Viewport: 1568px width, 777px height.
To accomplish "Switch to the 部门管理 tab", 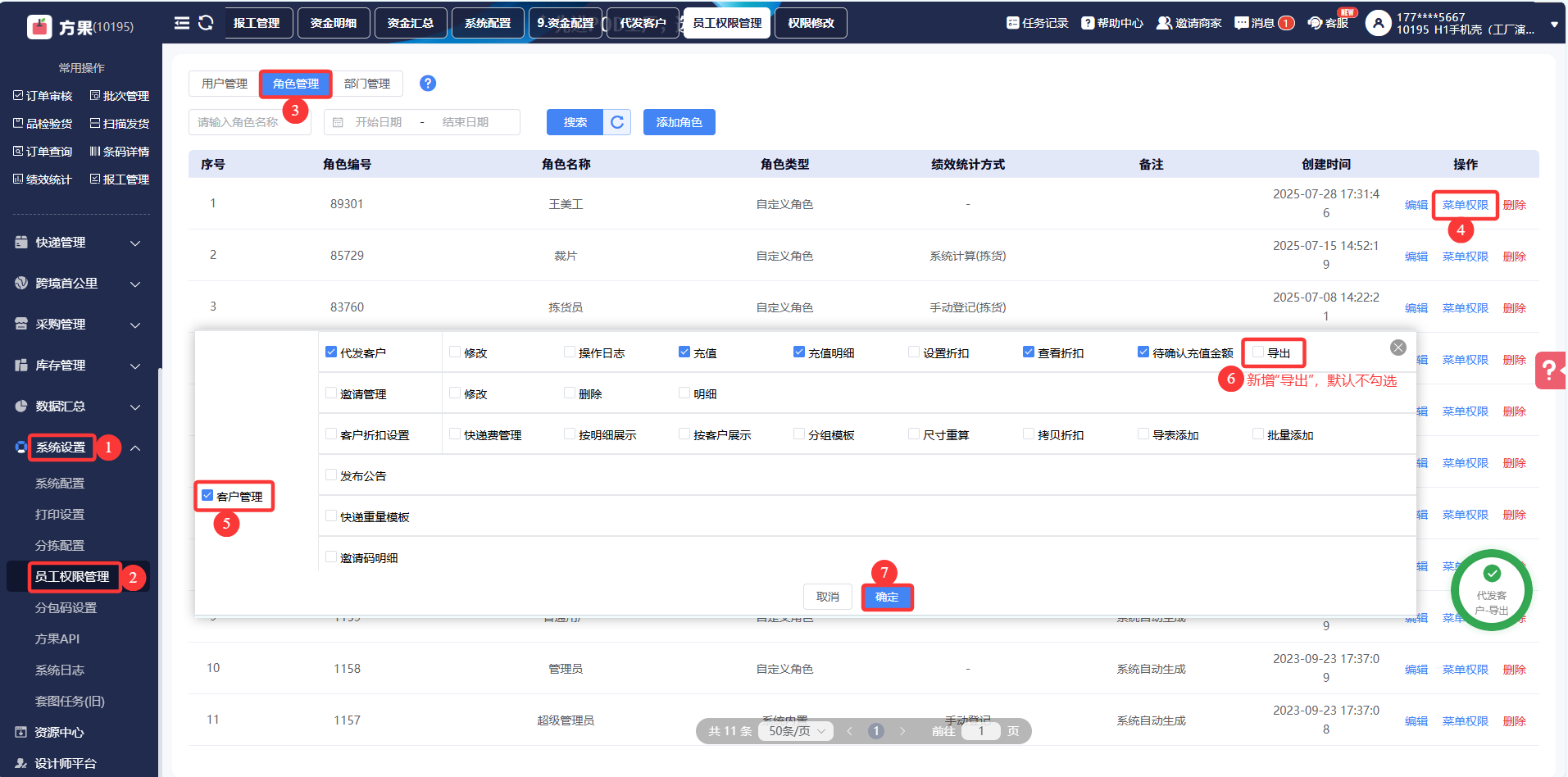I will click(x=367, y=84).
